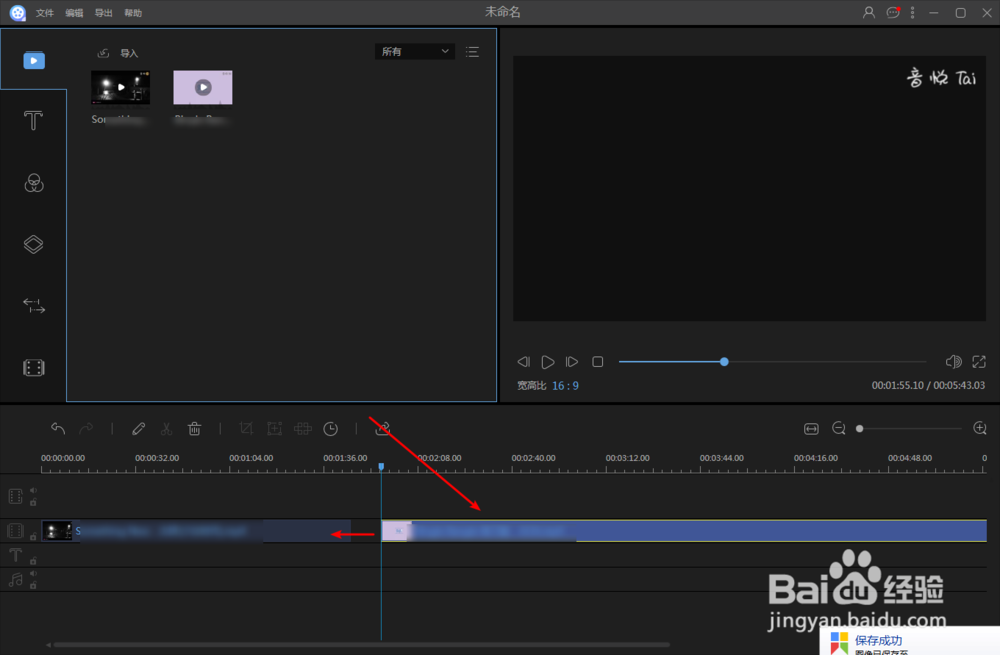Click the 保存成功 notification
This screenshot has width=1000, height=655.
[x=909, y=642]
